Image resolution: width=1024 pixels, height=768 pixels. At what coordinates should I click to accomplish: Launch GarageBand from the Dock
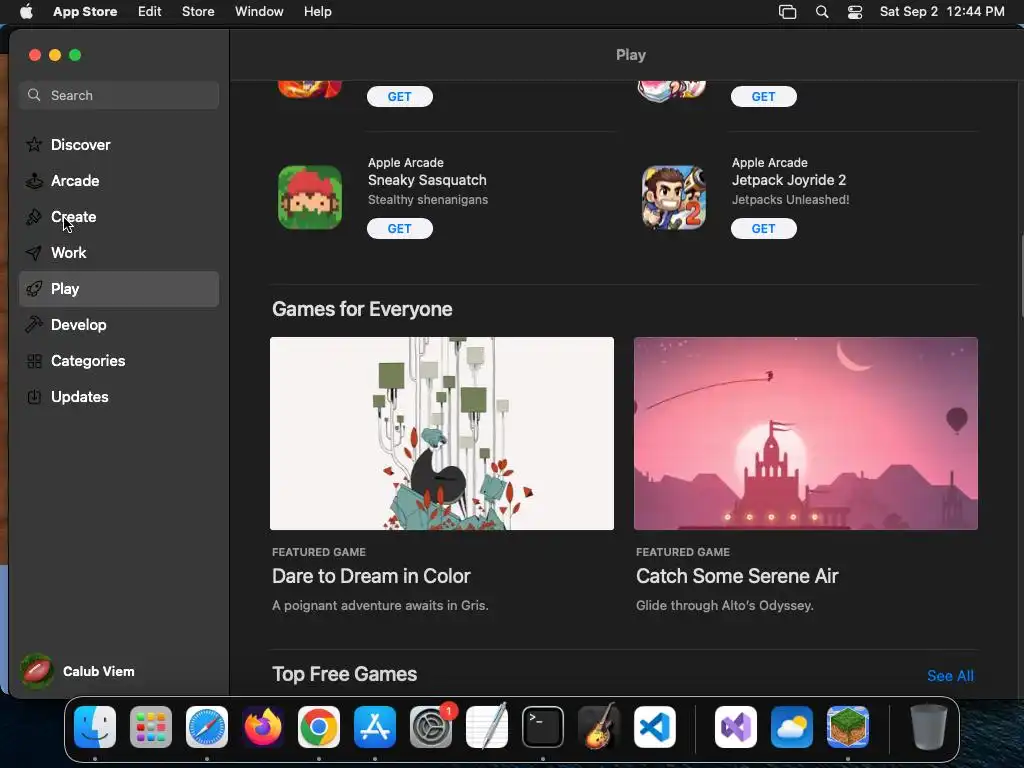point(599,727)
